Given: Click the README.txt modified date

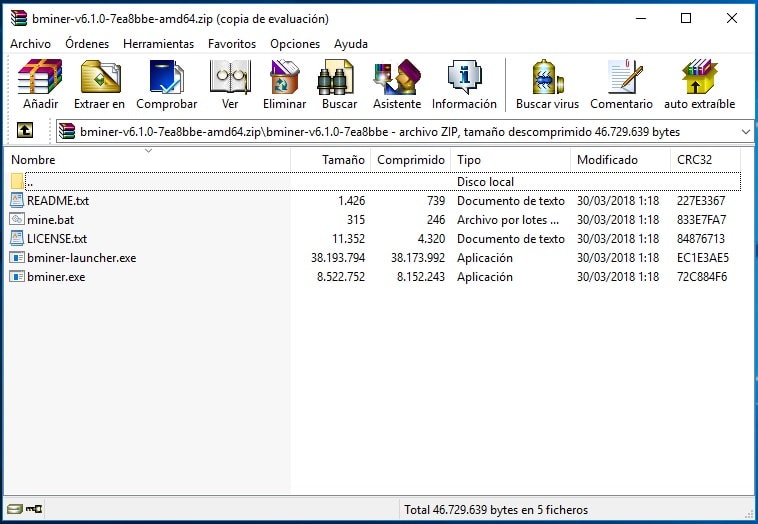Looking at the screenshot, I should [618, 200].
